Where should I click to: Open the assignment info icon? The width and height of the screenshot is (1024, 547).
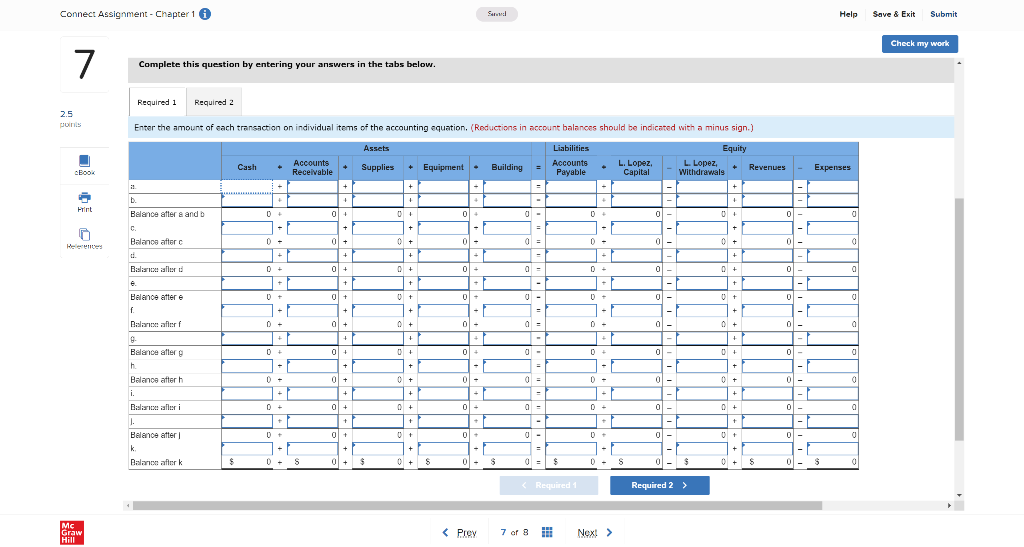click(x=205, y=14)
